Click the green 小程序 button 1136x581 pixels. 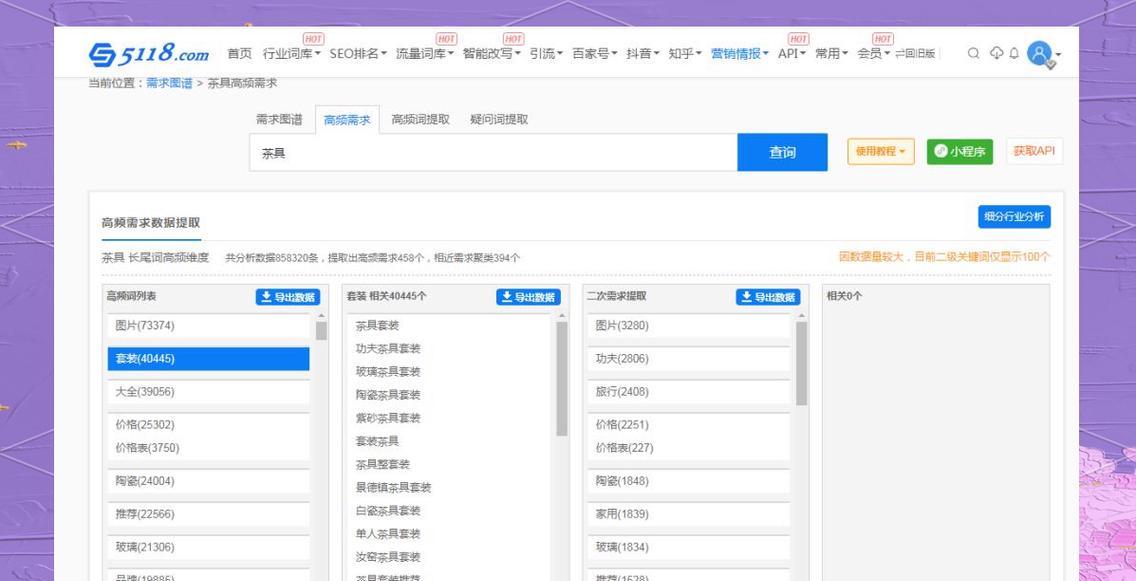click(960, 151)
